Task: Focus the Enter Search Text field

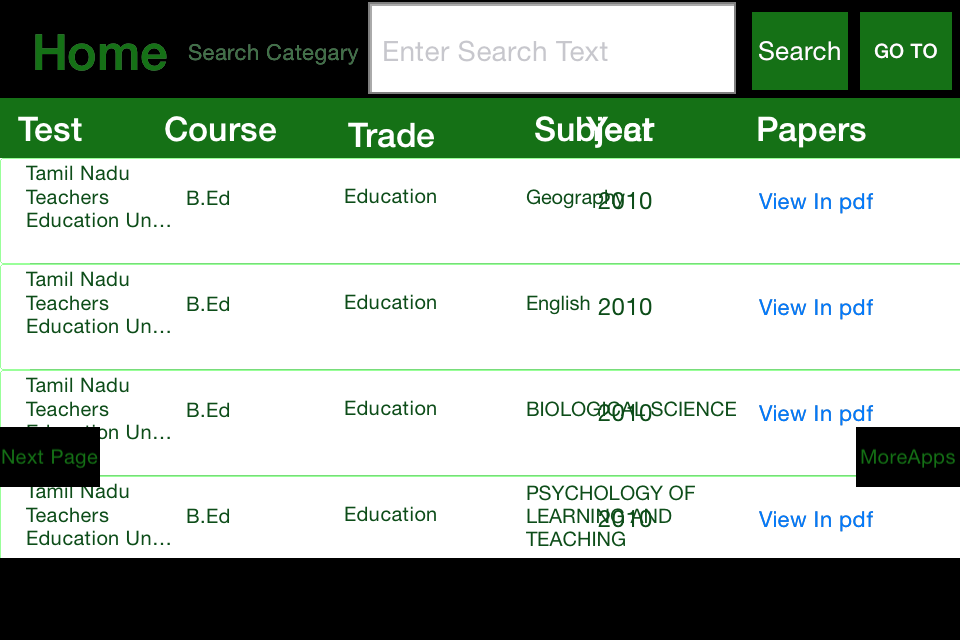Action: click(552, 48)
